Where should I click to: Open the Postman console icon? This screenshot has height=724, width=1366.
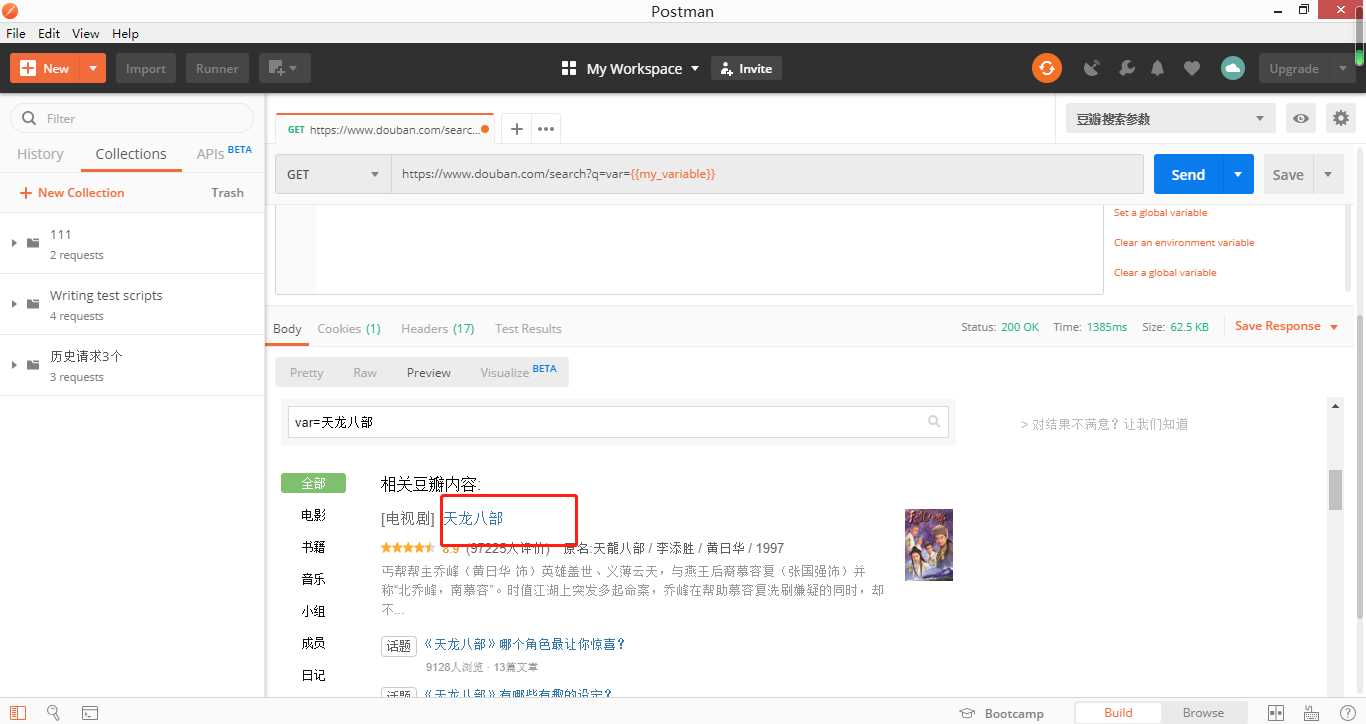point(90,713)
